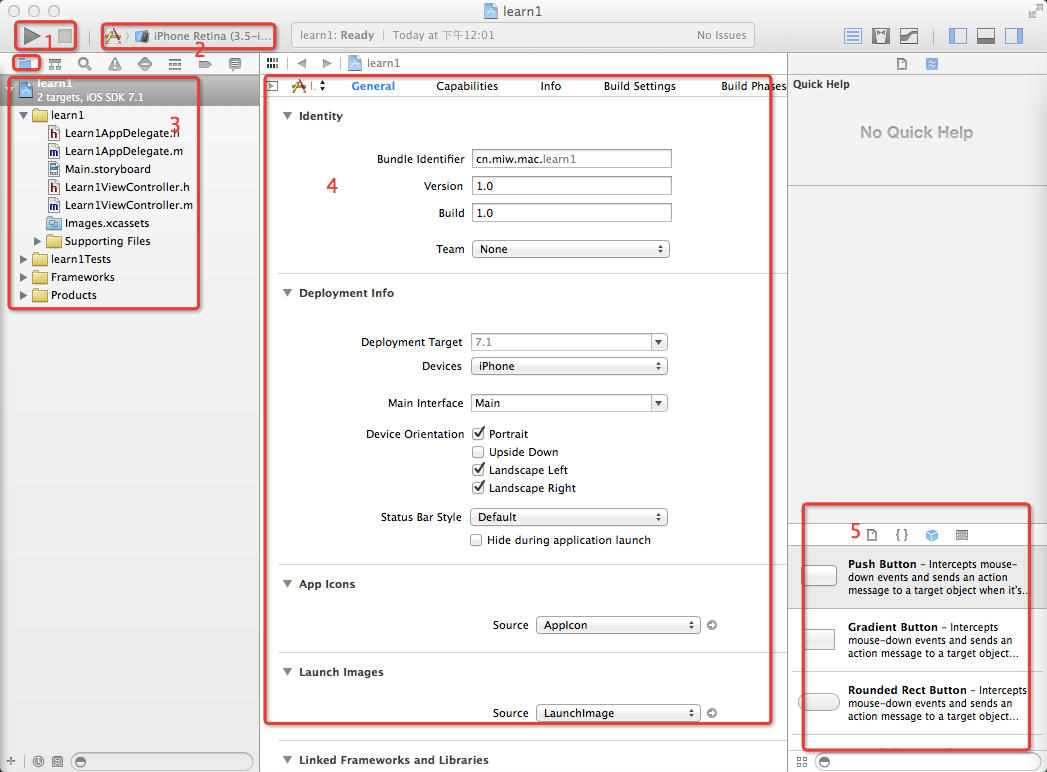
Task: Select the Build Settings tab
Action: click(x=640, y=86)
